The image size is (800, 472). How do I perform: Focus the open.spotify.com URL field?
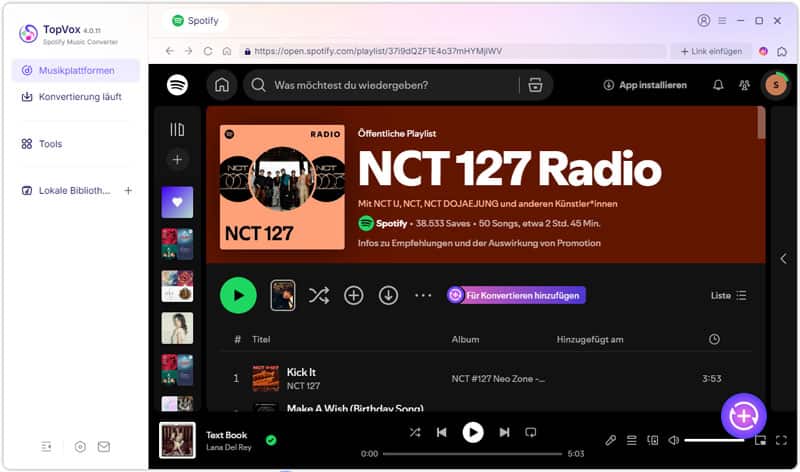point(453,51)
